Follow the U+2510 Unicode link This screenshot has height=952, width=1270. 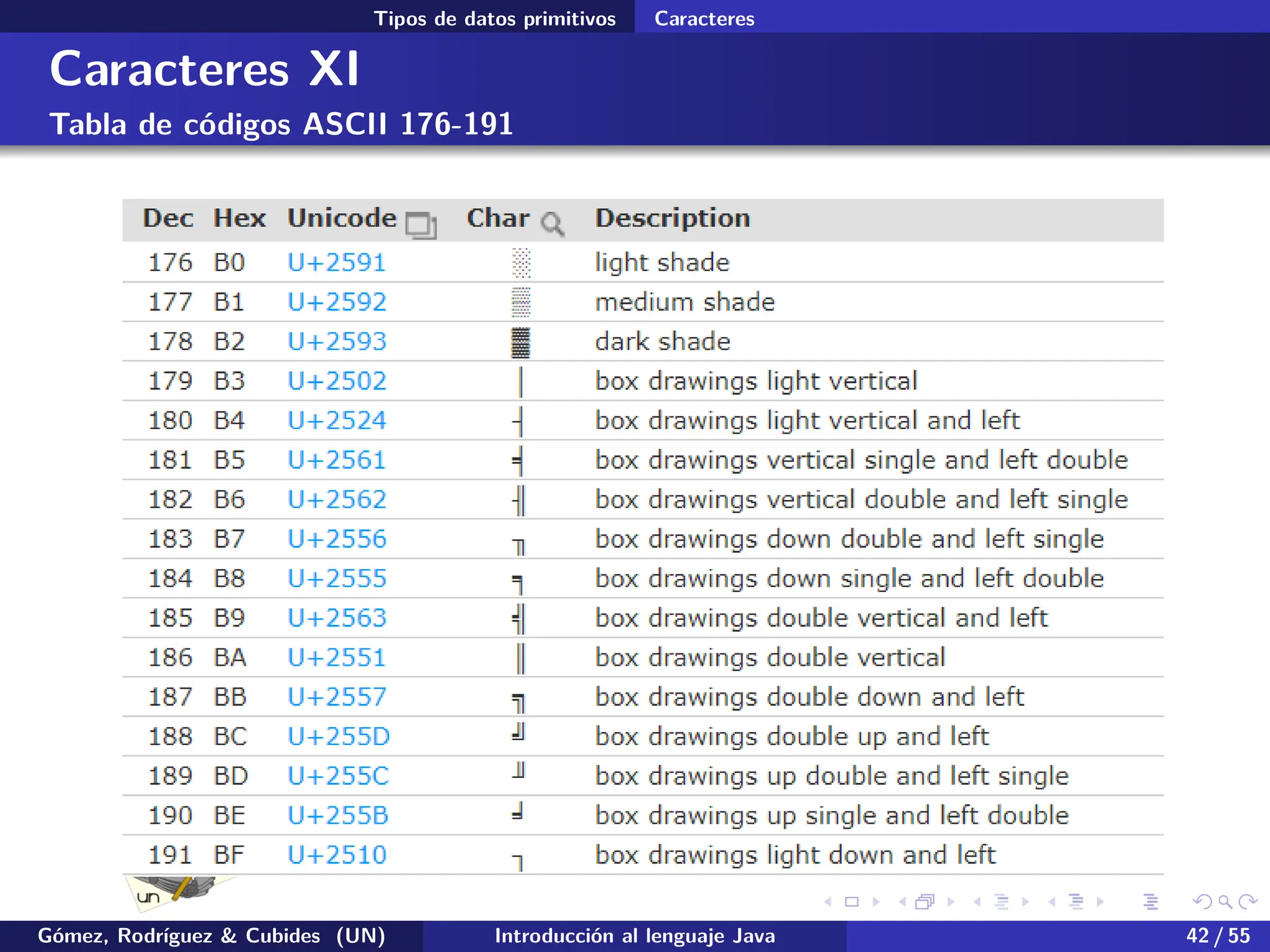[x=337, y=855]
